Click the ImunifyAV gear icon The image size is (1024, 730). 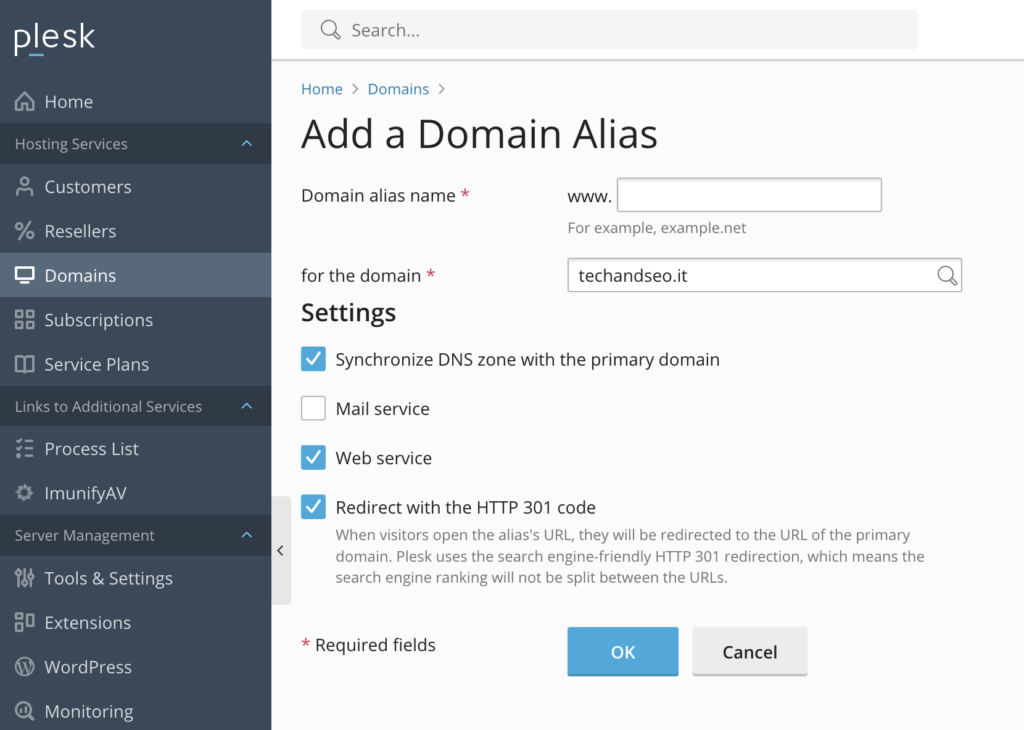pyautogui.click(x=25, y=493)
